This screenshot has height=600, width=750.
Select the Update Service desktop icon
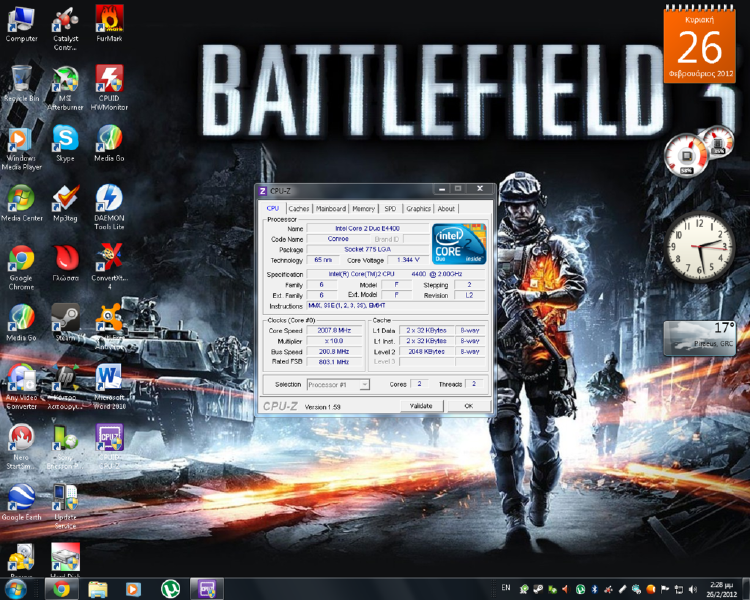pyautogui.click(x=66, y=506)
